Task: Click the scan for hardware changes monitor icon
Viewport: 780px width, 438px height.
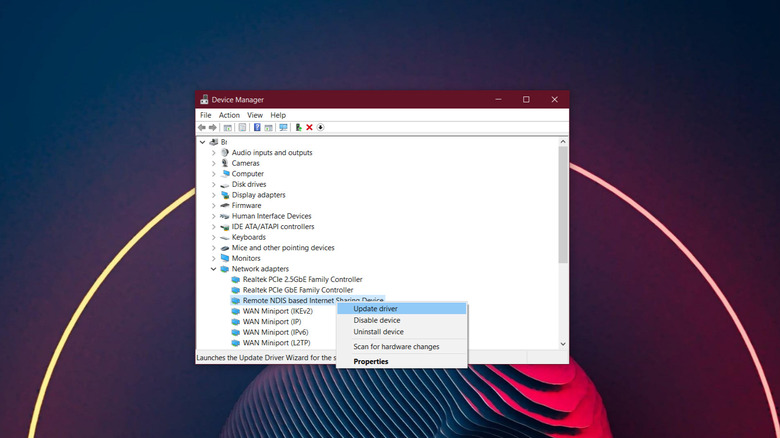Action: pos(283,128)
